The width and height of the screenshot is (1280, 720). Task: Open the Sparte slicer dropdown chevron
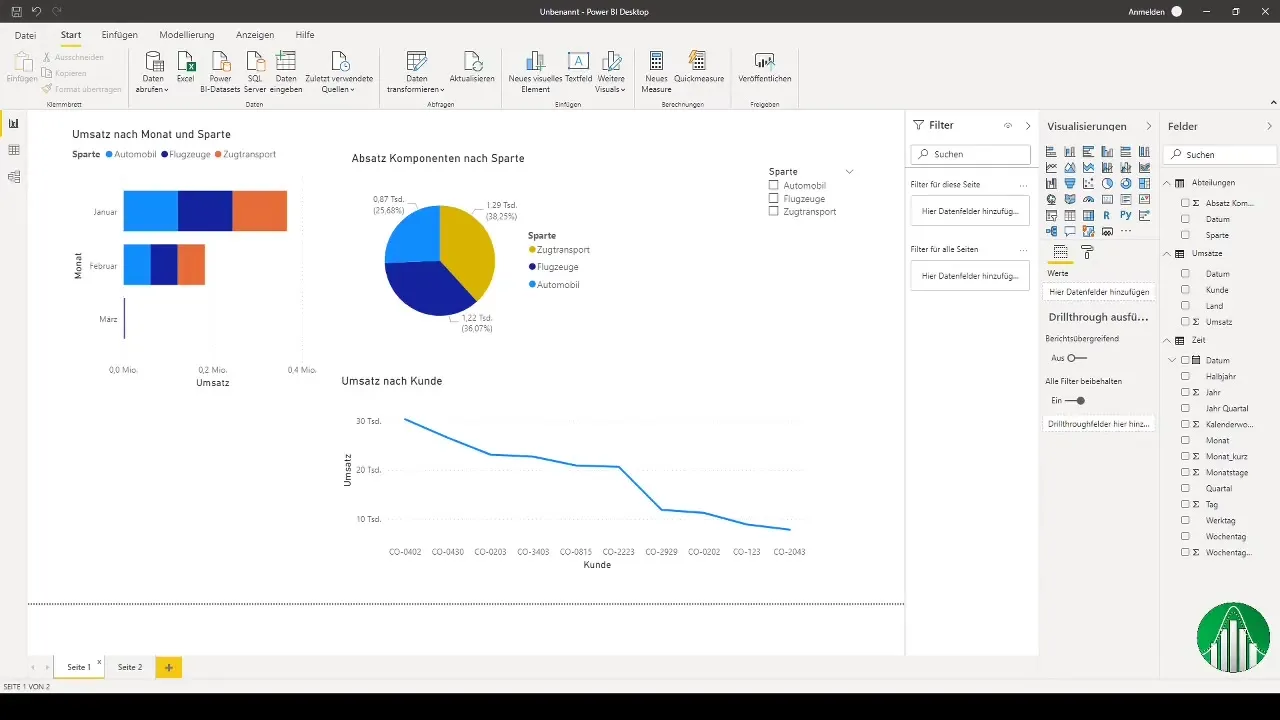[x=849, y=172]
